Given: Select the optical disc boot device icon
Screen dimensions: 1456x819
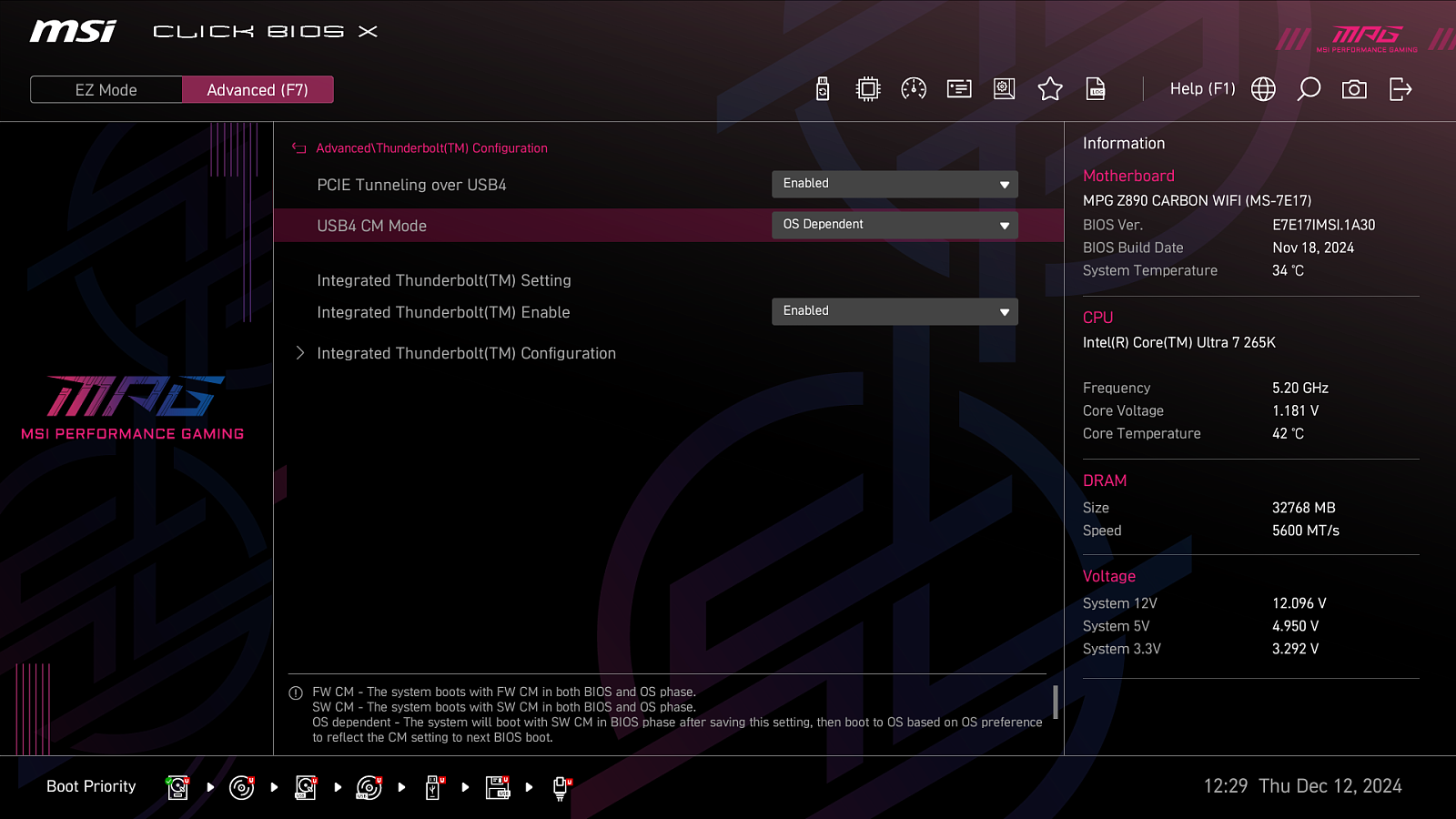Looking at the screenshot, I should pyautogui.click(x=241, y=787).
